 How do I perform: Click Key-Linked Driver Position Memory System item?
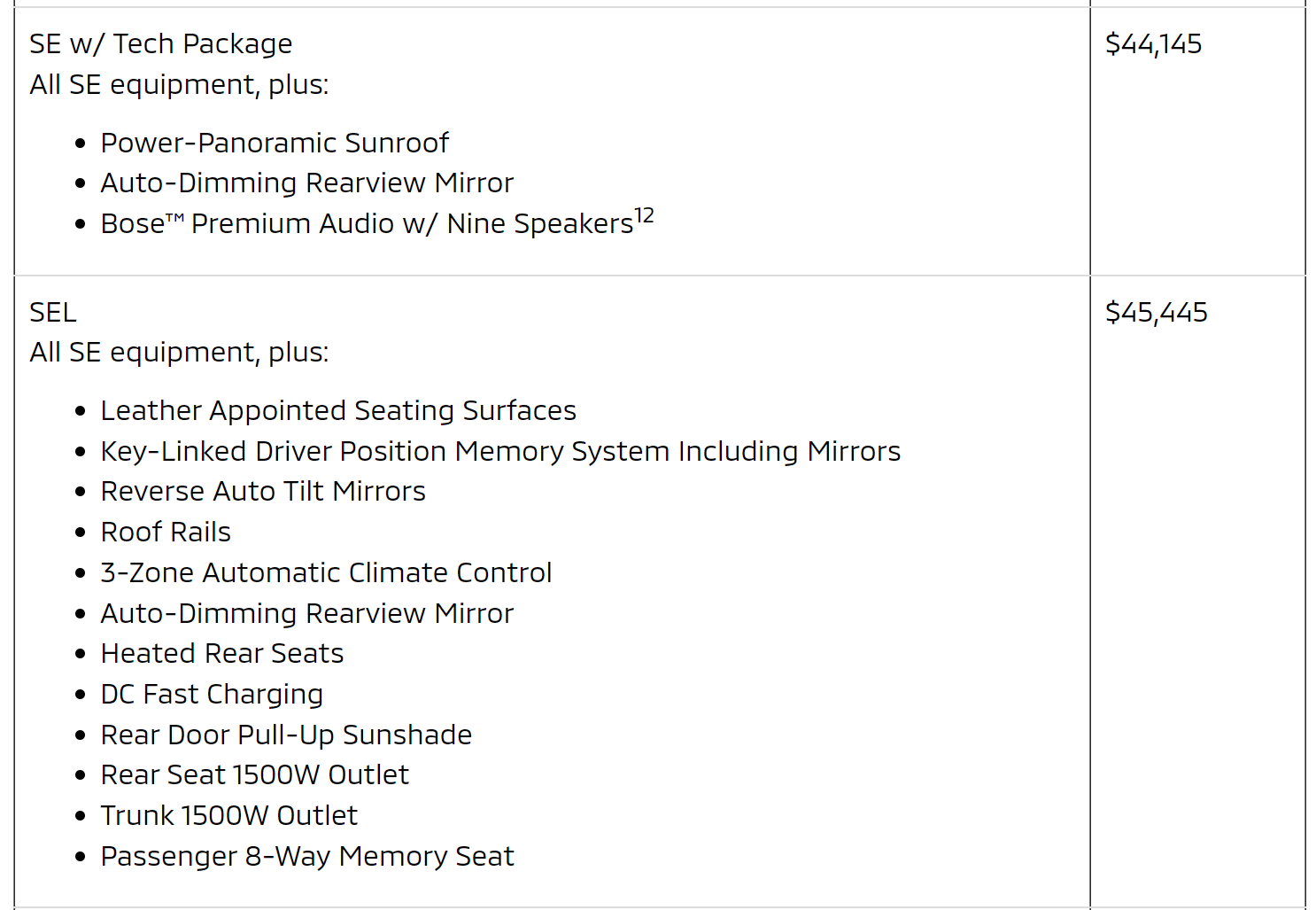[500, 451]
